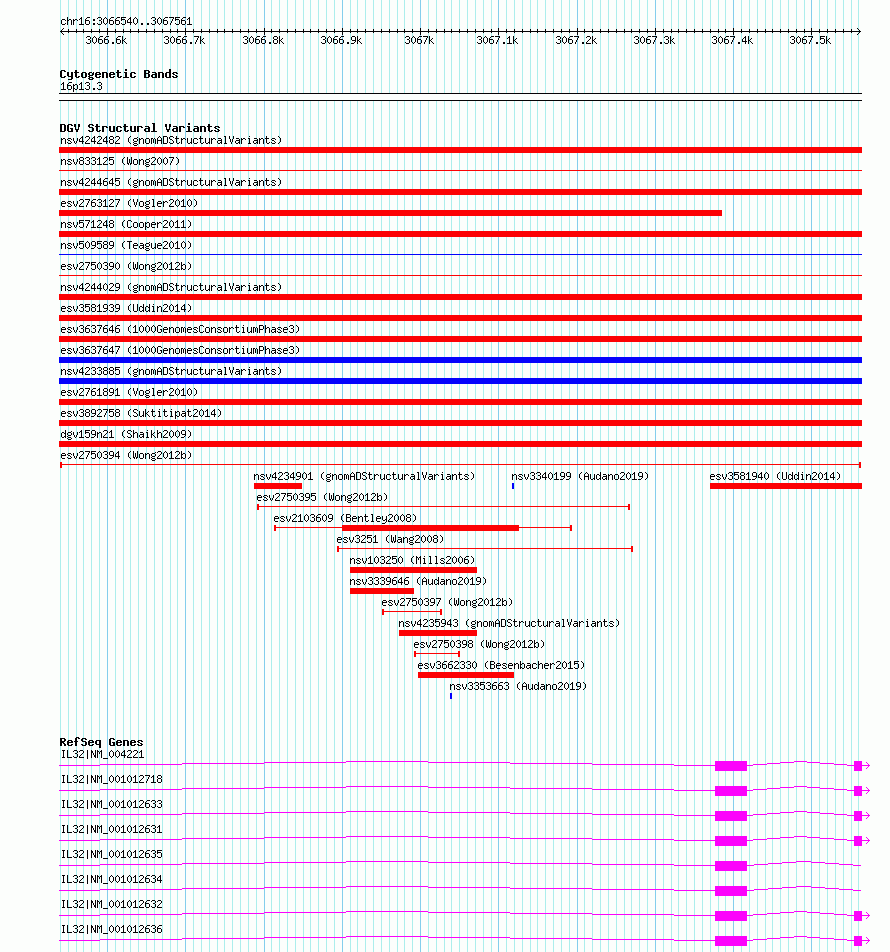Screen dimensions: 890x952
Task: Click the esv3581940 (Uddin2014) label
Action: tap(775, 476)
